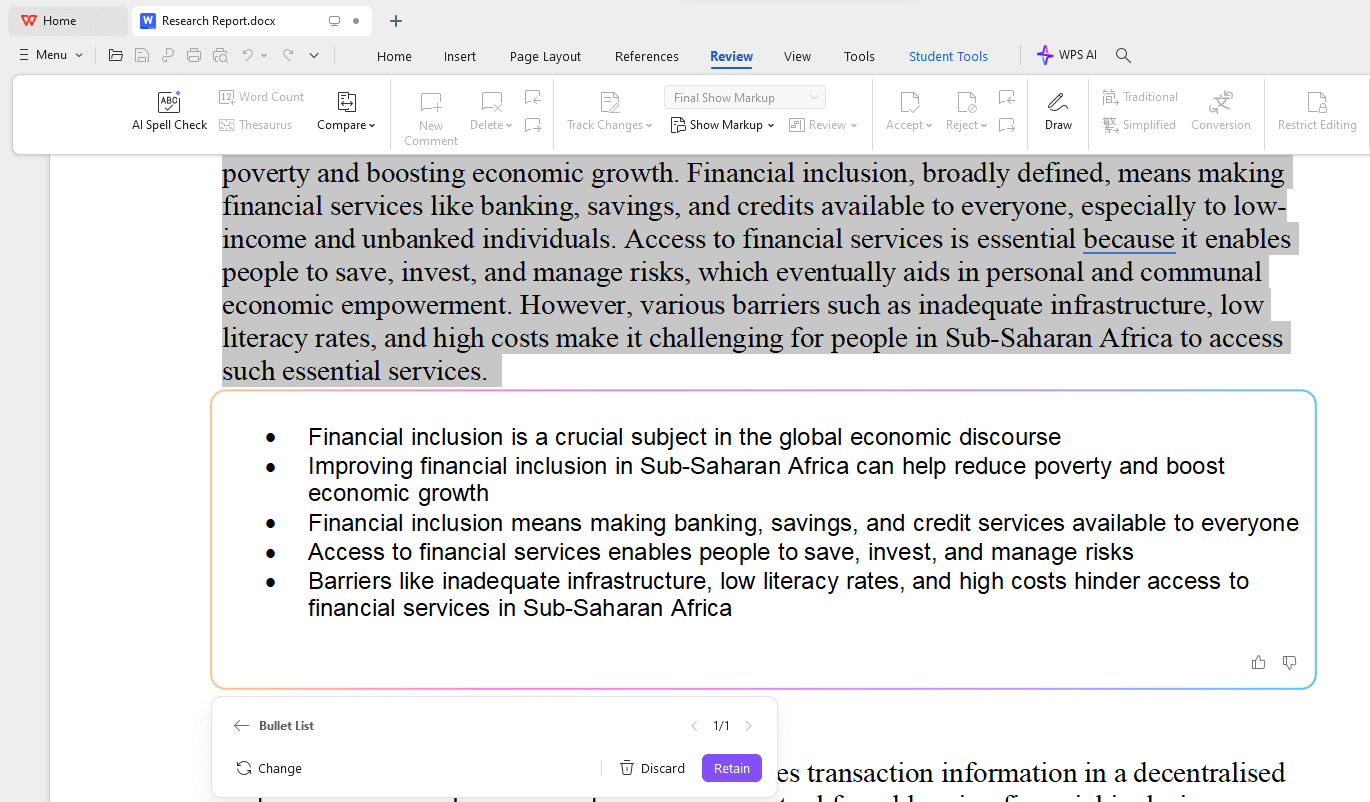
Task: Open the Word Count tool
Action: point(261,97)
